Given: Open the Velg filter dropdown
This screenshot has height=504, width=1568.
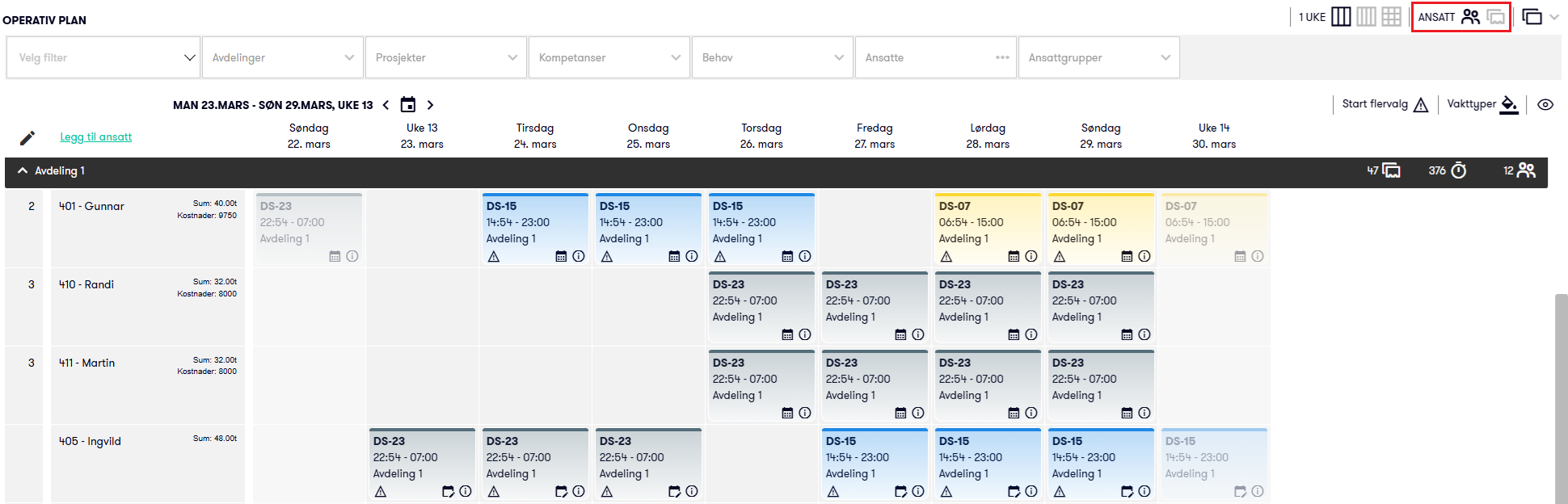Looking at the screenshot, I should (x=103, y=57).
